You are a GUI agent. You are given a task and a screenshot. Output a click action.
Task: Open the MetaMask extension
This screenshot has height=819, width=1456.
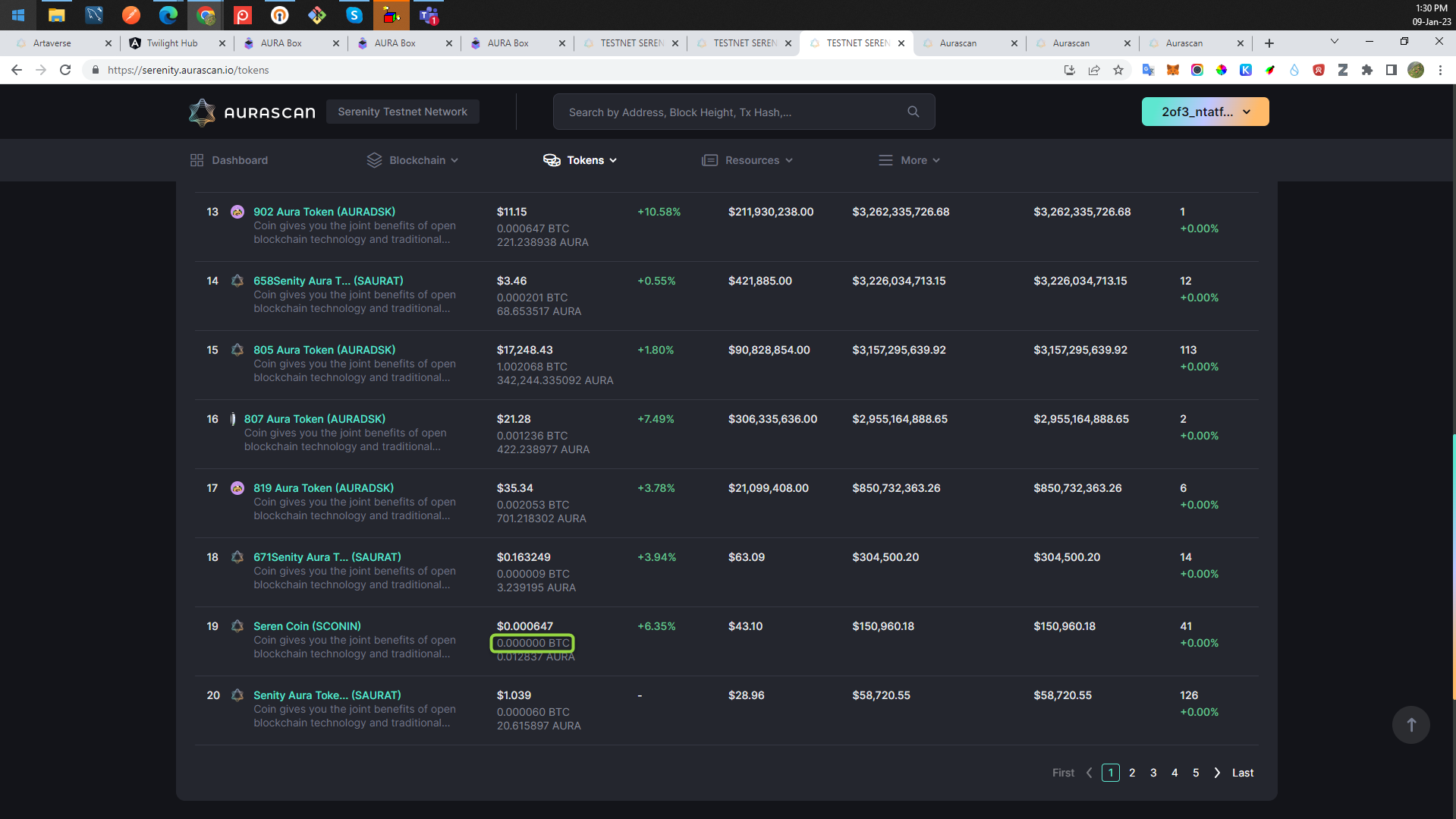click(x=1172, y=70)
